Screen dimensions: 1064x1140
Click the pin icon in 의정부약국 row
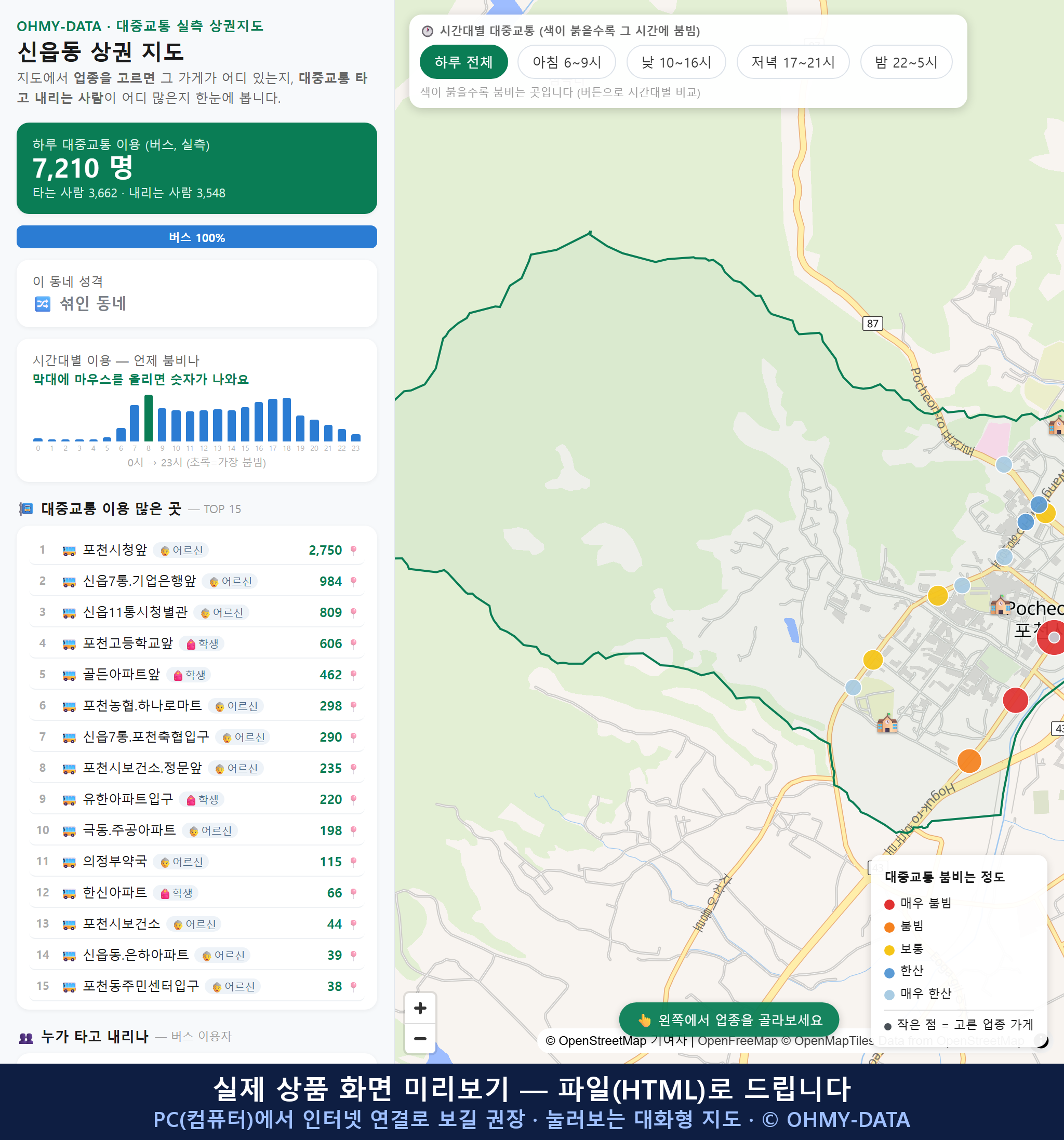pos(353,862)
